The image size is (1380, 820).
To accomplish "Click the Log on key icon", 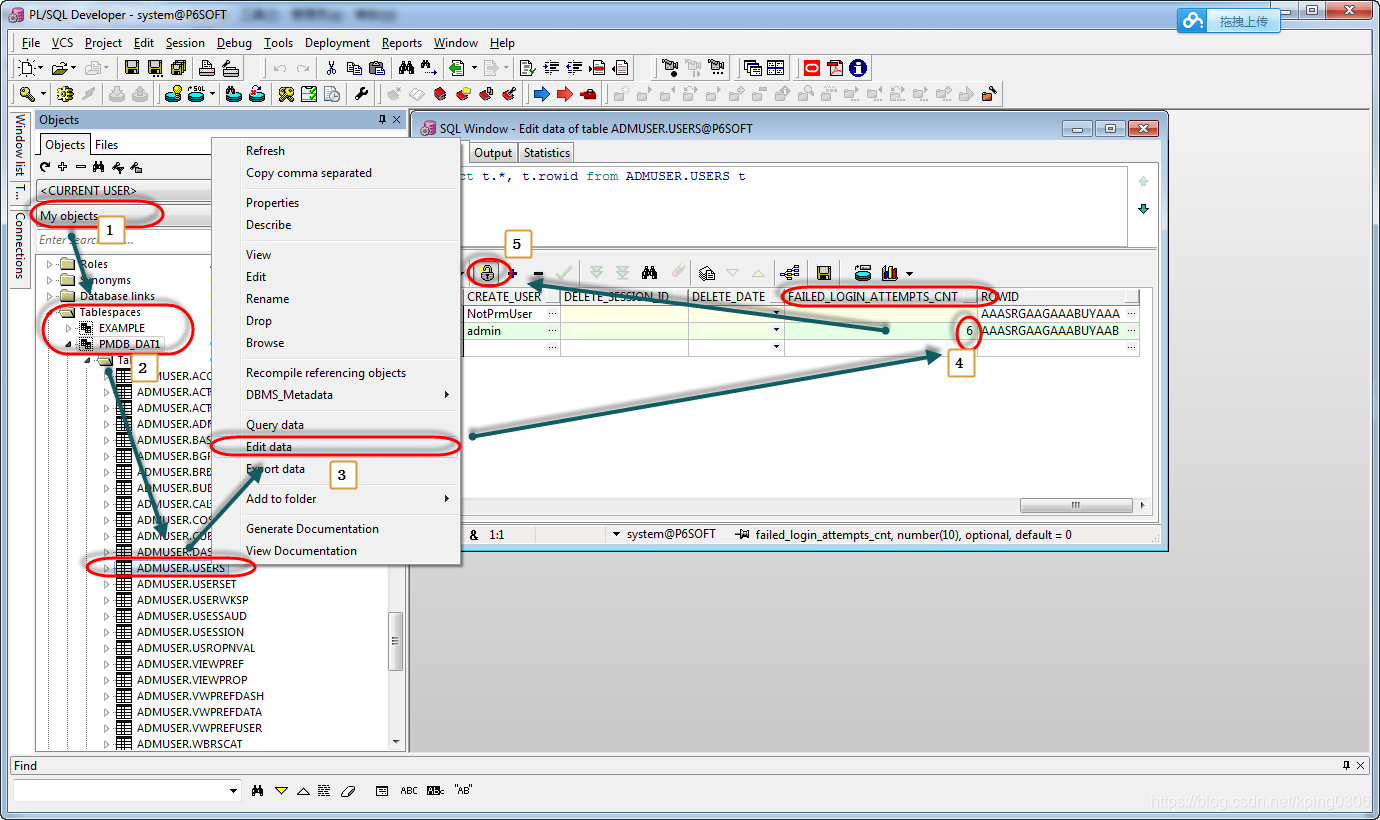I will pyautogui.click(x=27, y=94).
